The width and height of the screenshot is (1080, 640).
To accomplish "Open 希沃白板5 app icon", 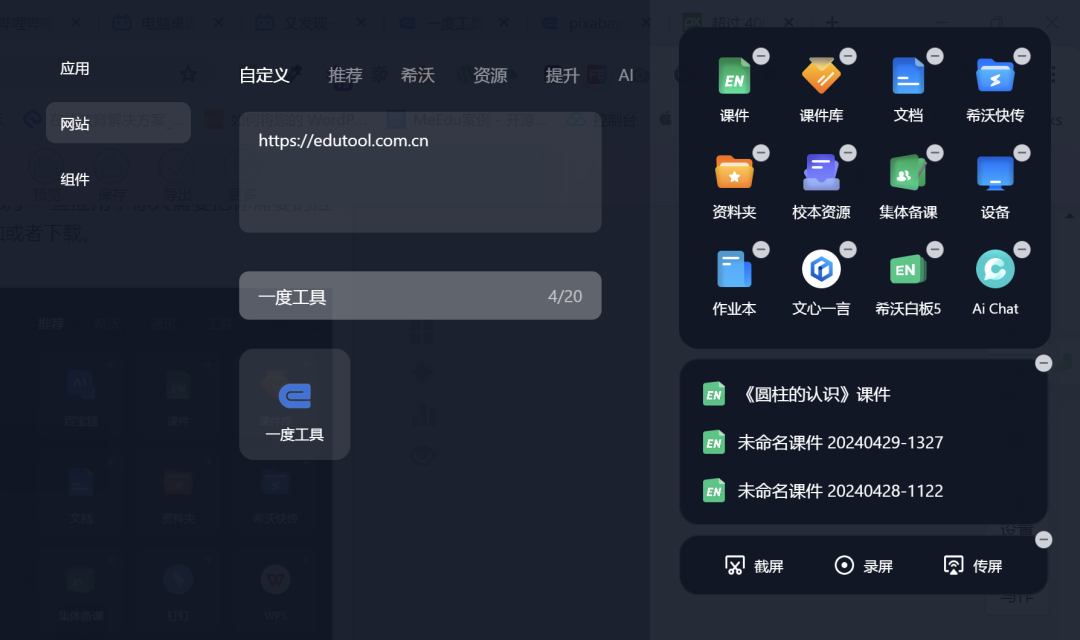I will click(x=908, y=269).
